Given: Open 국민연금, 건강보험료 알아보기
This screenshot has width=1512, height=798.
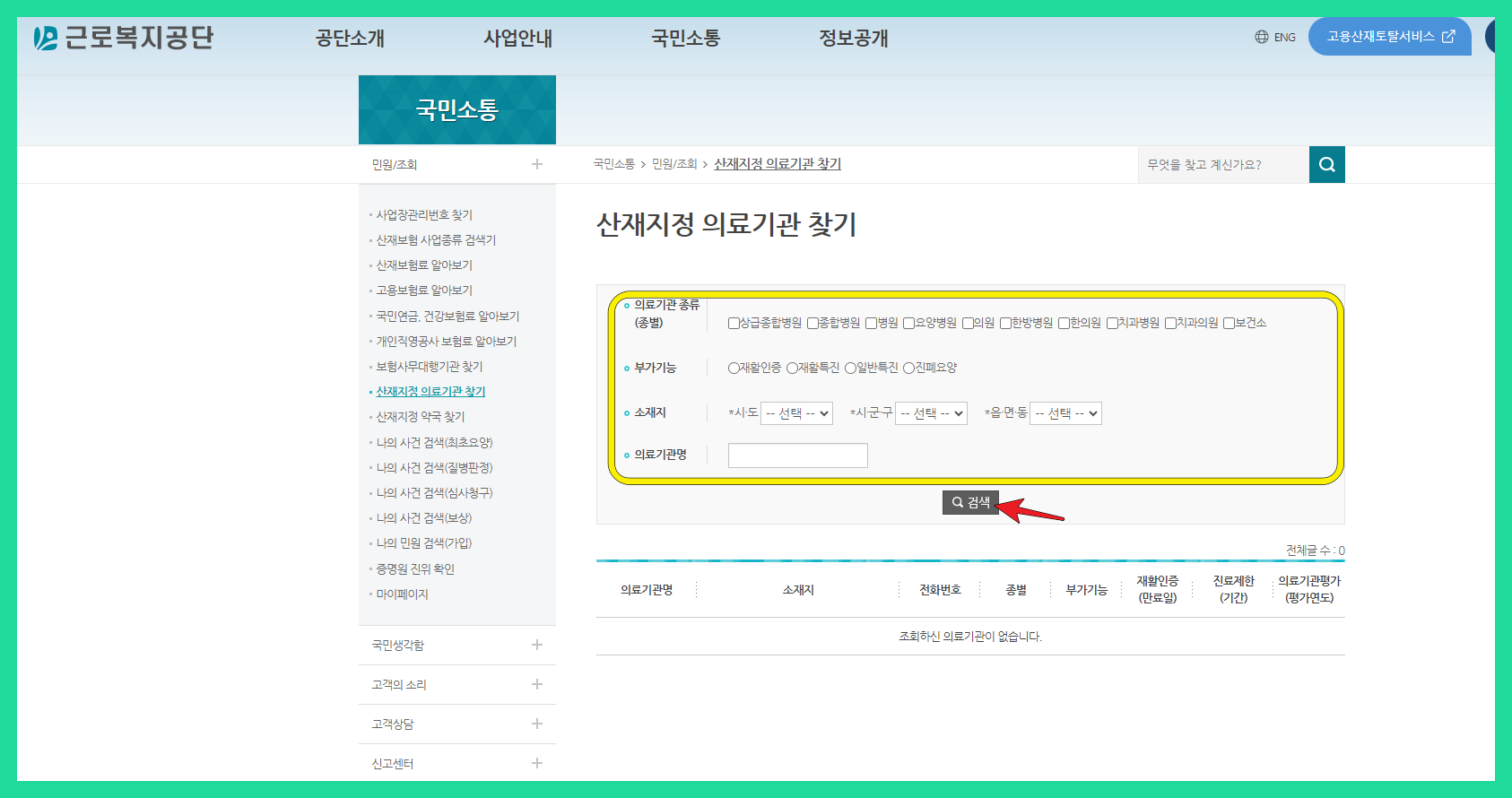Looking at the screenshot, I should [x=448, y=317].
